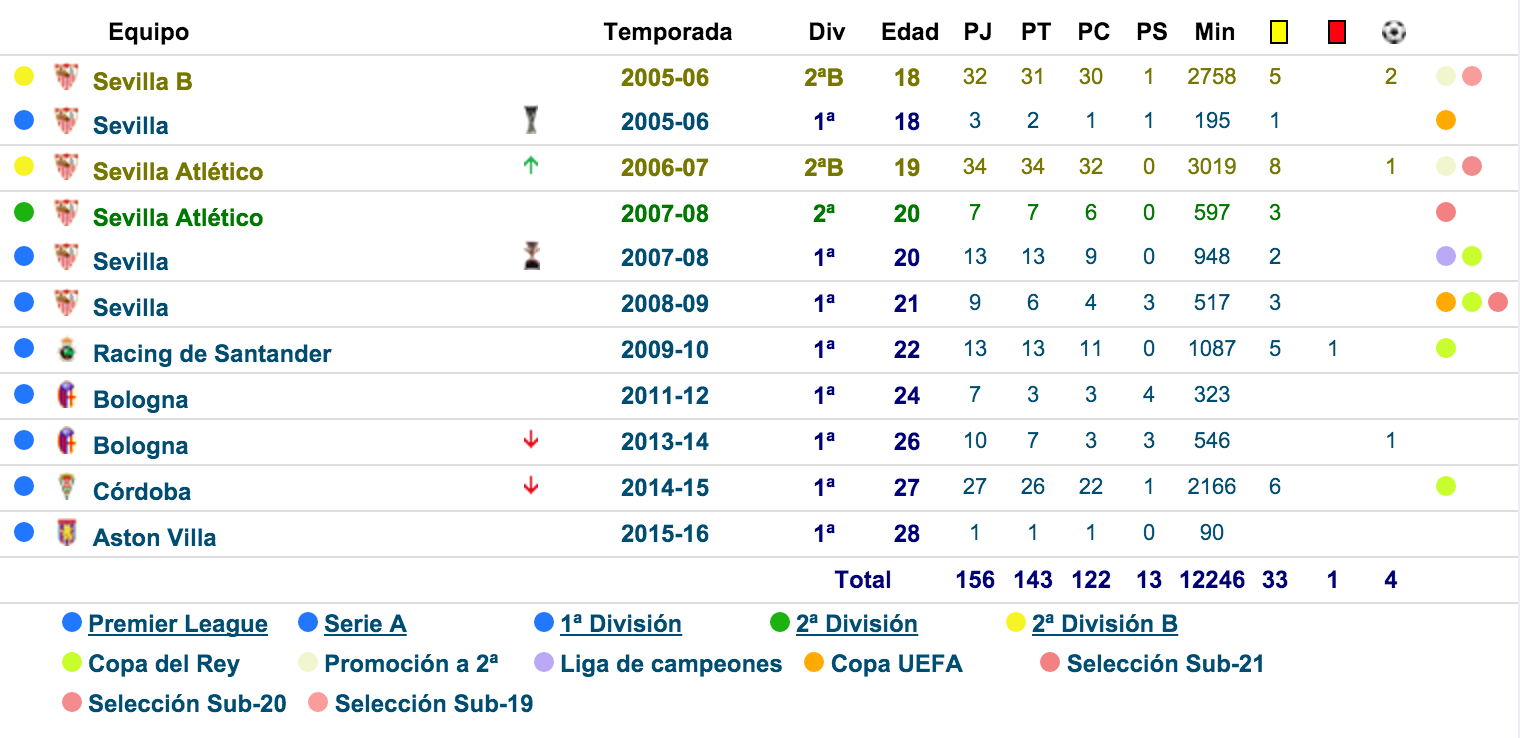Open the 2ª División B legend link
The width and height of the screenshot is (1520, 738).
point(1105,624)
